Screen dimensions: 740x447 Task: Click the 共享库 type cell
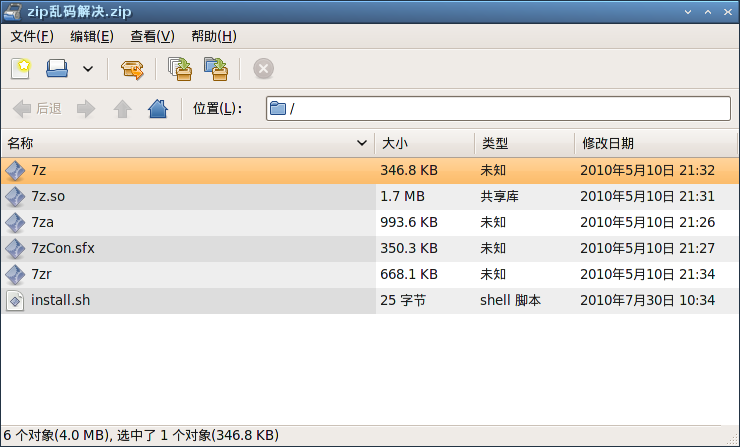click(499, 196)
